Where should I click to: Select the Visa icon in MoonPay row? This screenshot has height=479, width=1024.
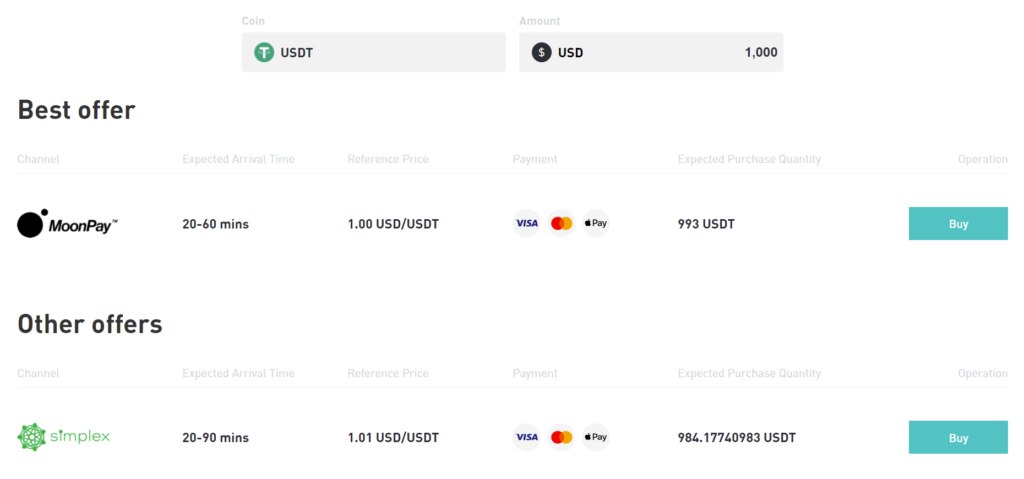526,223
